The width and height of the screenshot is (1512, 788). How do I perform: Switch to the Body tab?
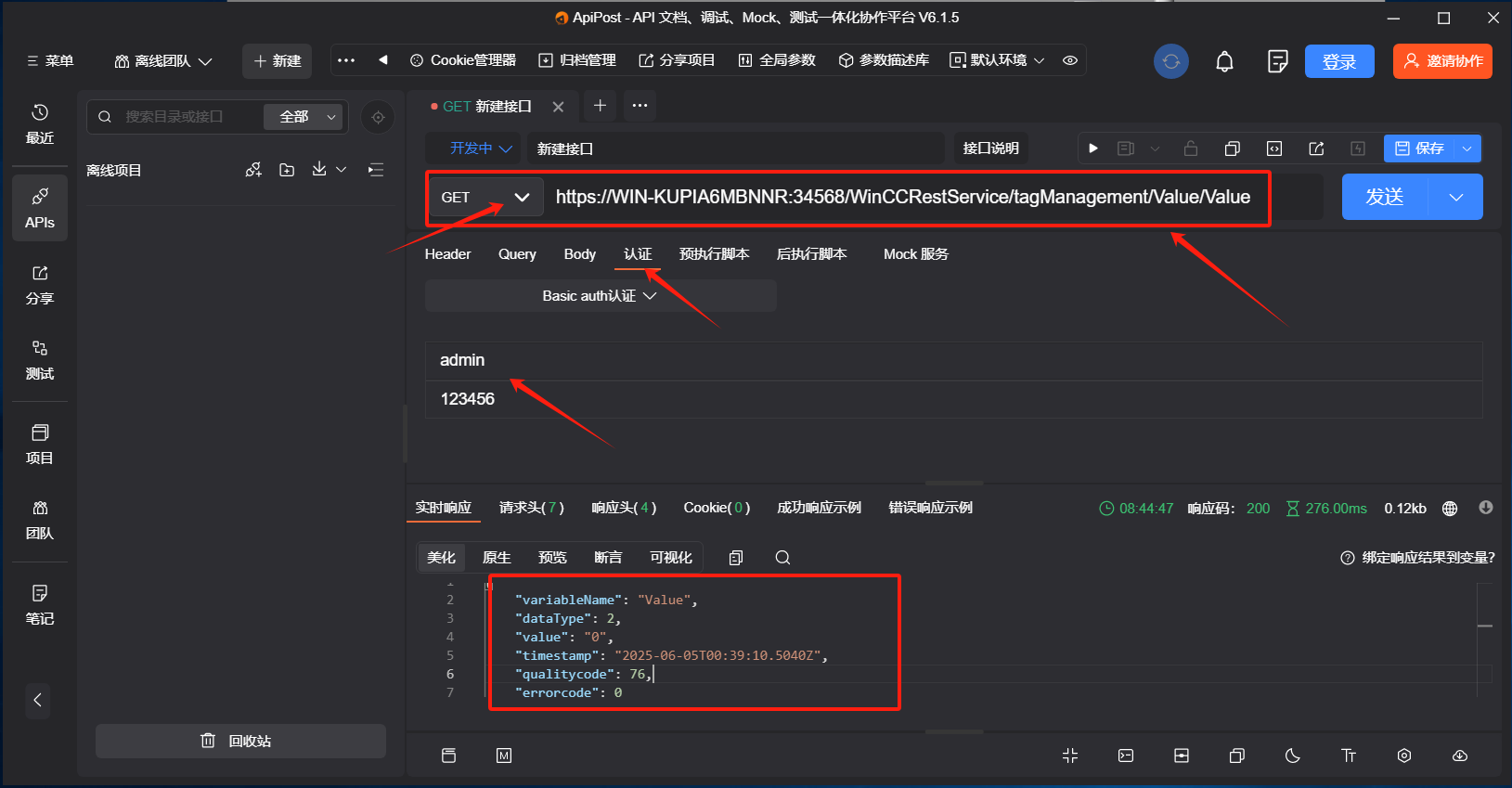(580, 254)
